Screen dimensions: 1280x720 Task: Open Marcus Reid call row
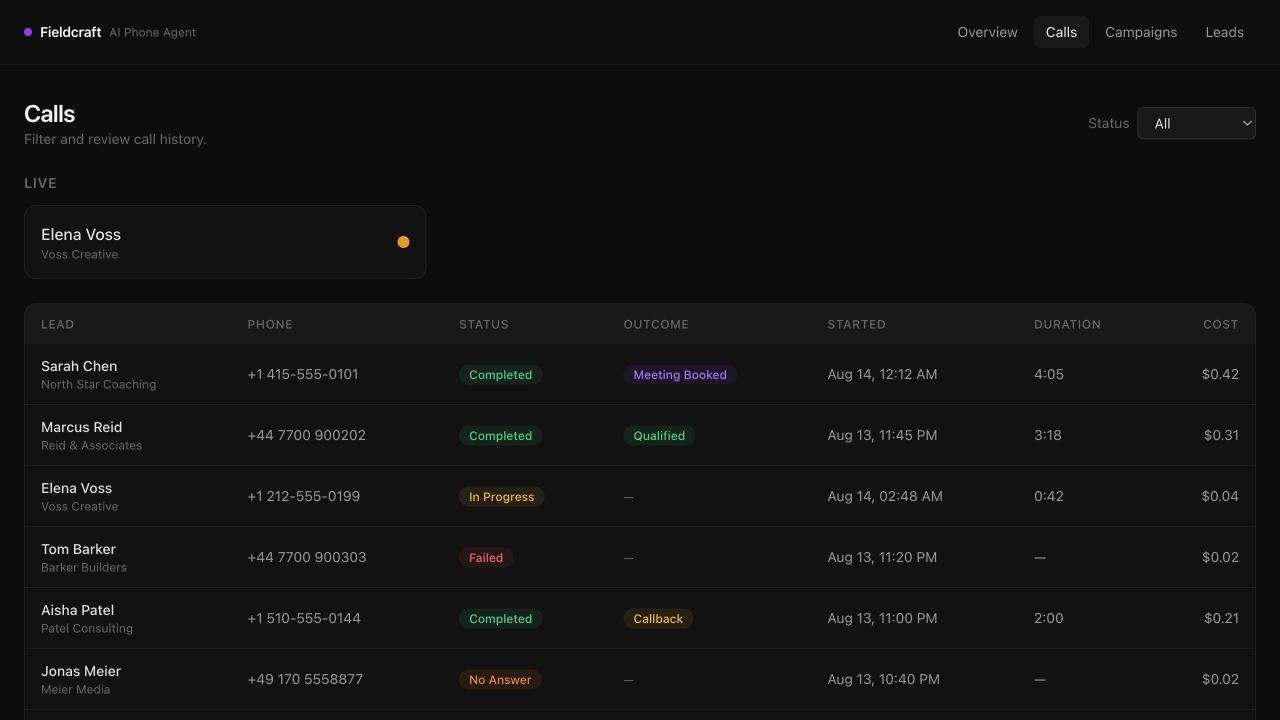640,435
